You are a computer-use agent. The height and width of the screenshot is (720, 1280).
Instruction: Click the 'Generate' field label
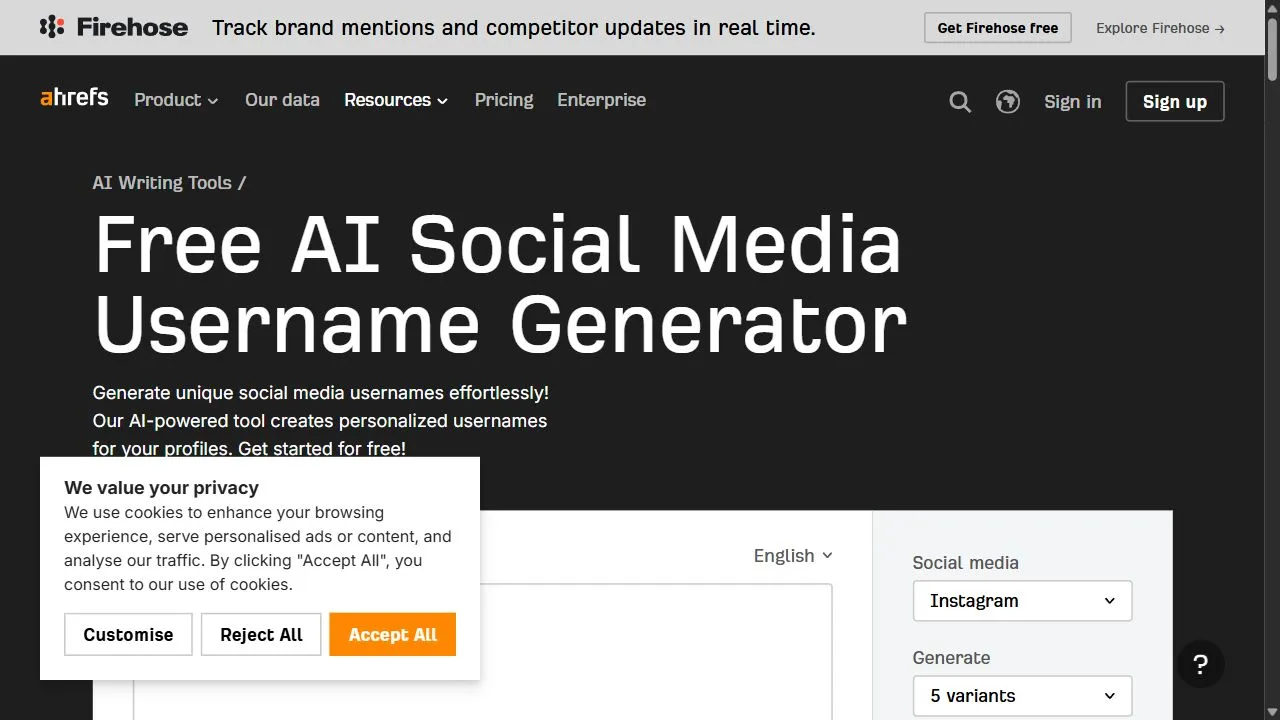coord(952,658)
